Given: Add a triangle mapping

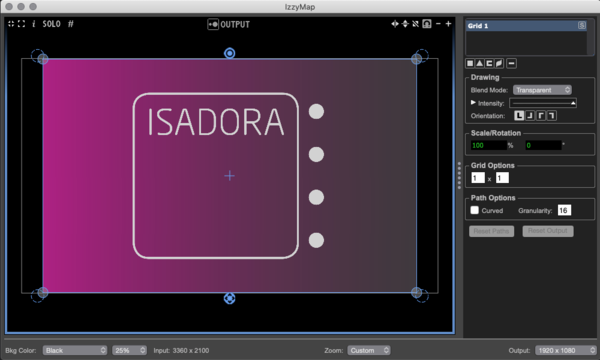Looking at the screenshot, I should click(x=480, y=63).
